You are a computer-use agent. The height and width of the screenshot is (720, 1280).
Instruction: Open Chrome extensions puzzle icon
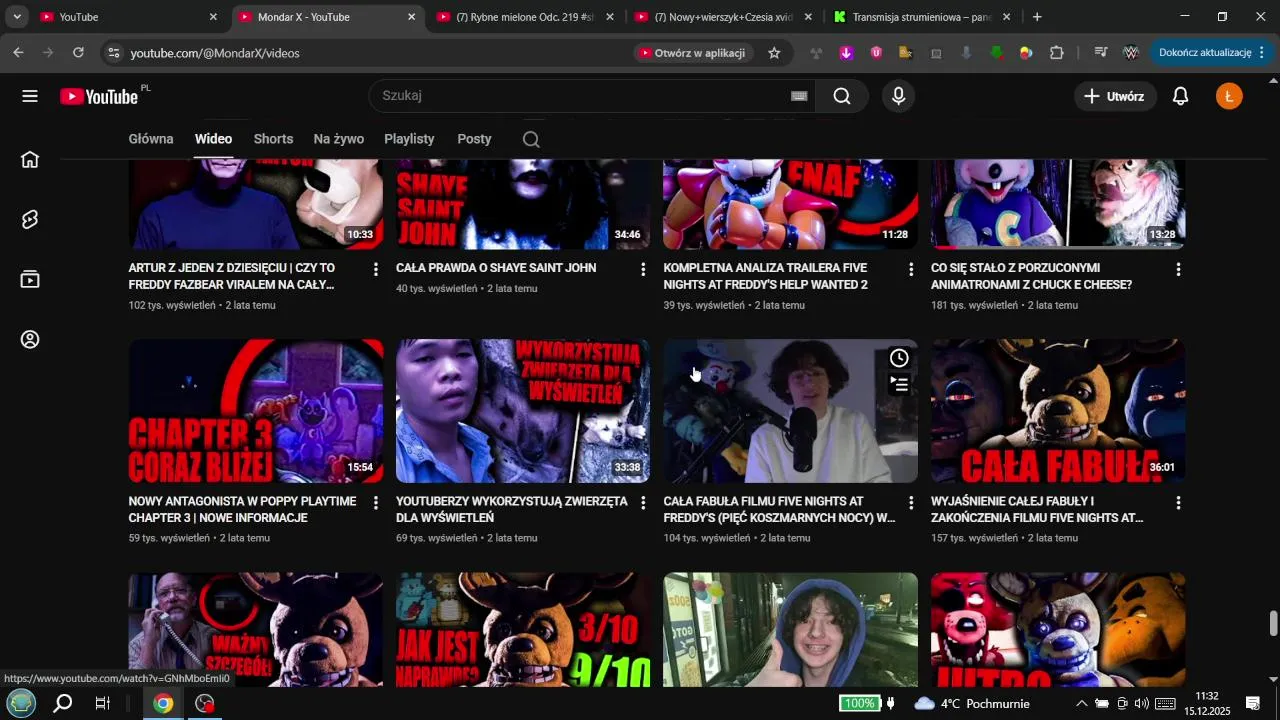[1057, 53]
